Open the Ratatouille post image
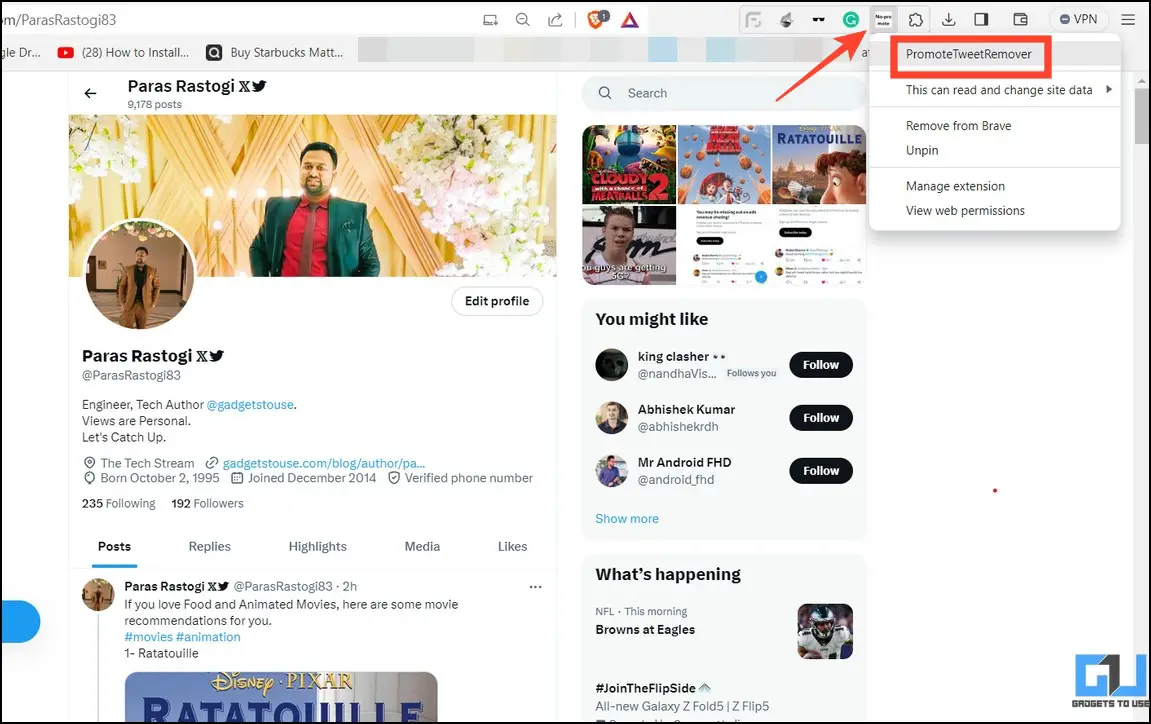 pos(281,697)
